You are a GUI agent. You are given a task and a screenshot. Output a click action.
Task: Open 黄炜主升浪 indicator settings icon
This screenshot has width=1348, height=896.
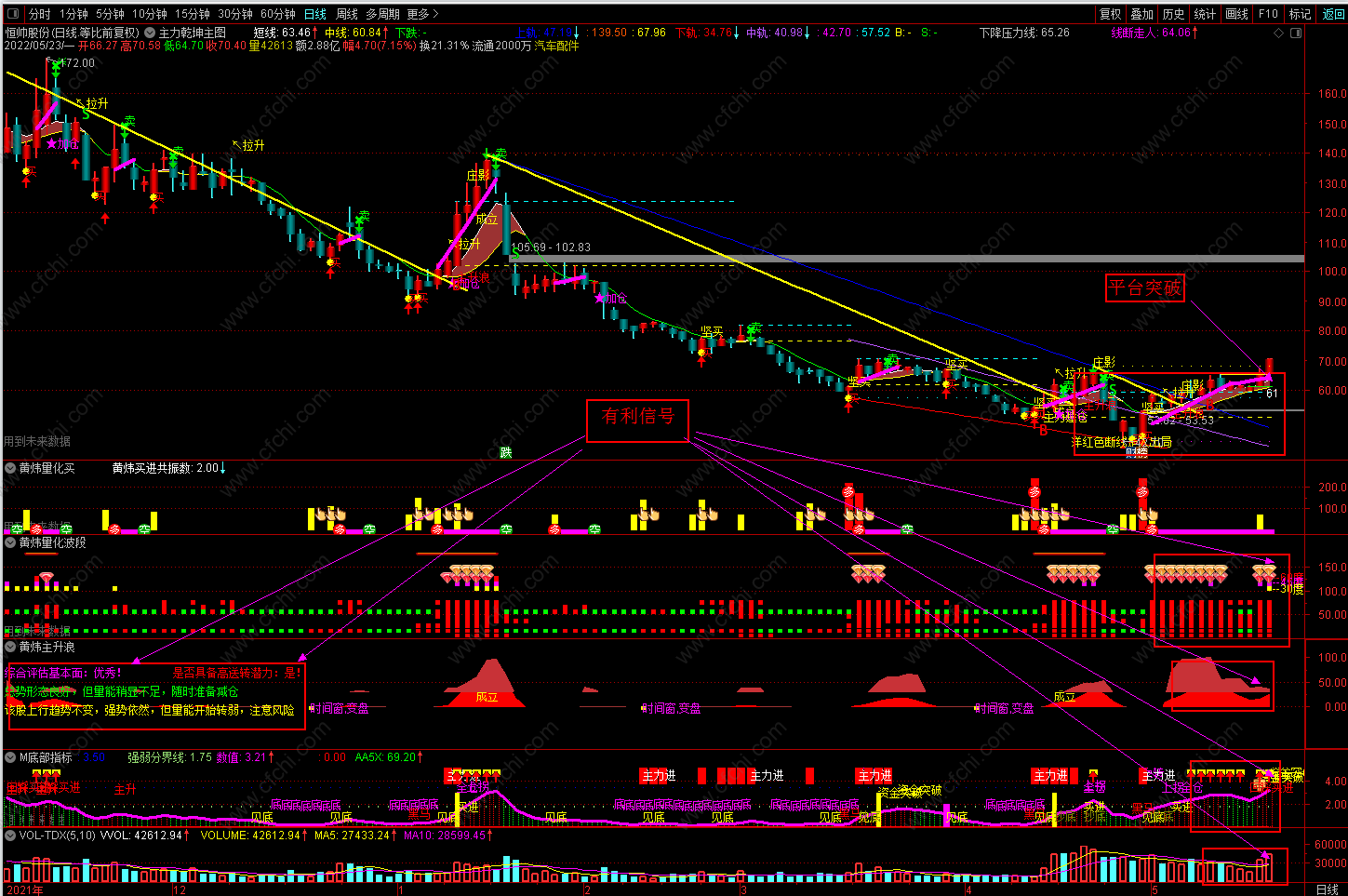coord(10,647)
